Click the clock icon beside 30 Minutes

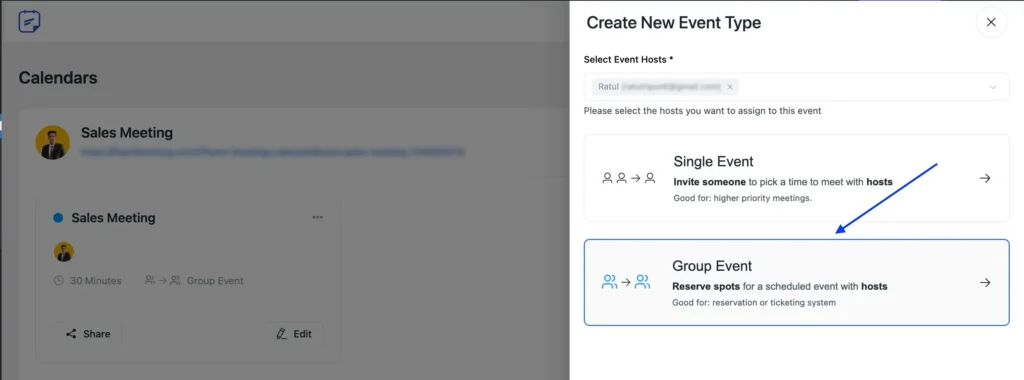59,281
